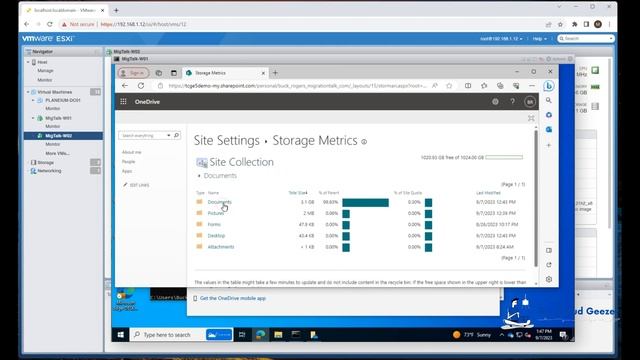Click the Documents percent of parent bar

click(365, 202)
